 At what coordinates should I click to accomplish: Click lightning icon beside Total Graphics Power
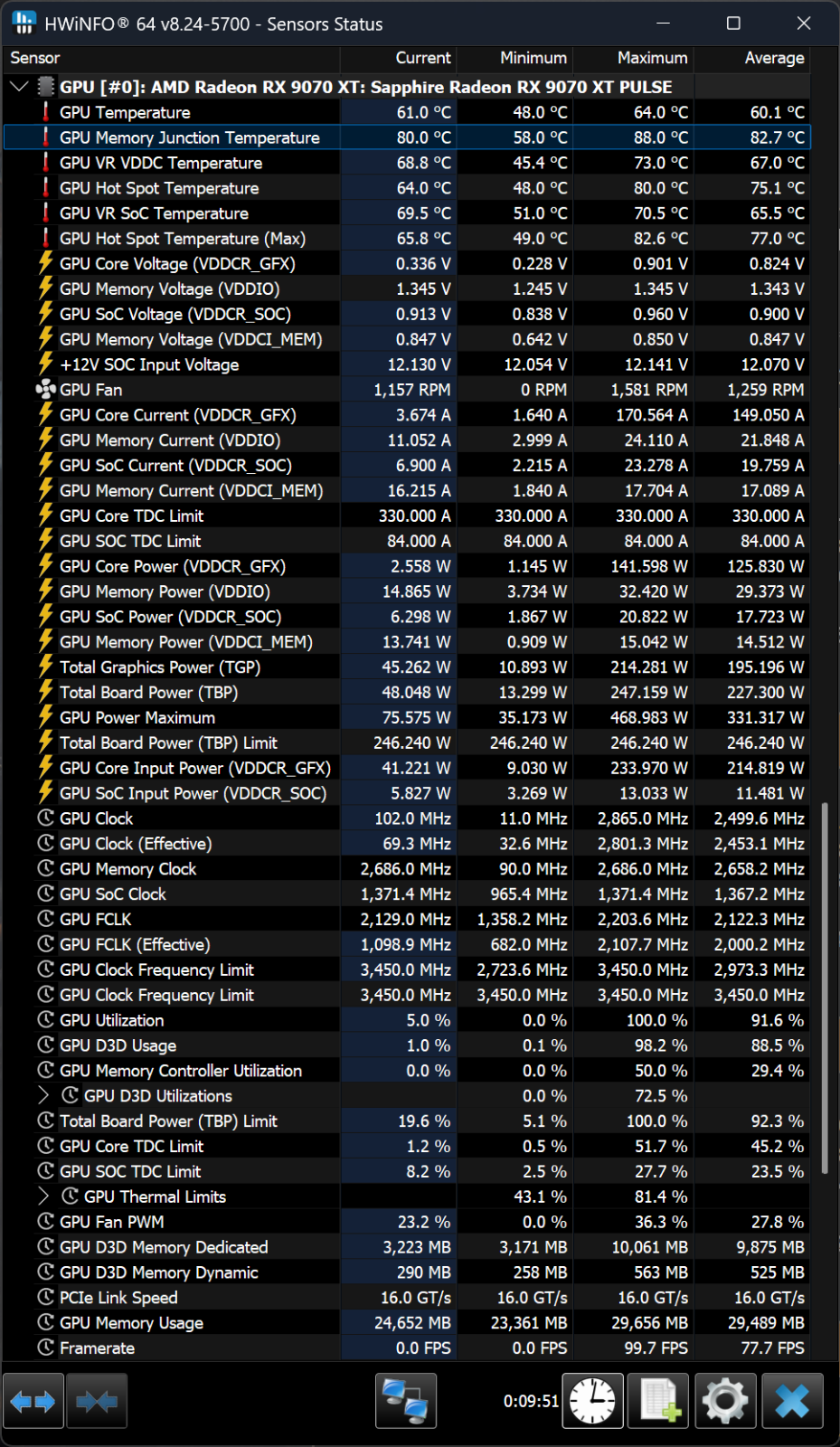point(45,667)
